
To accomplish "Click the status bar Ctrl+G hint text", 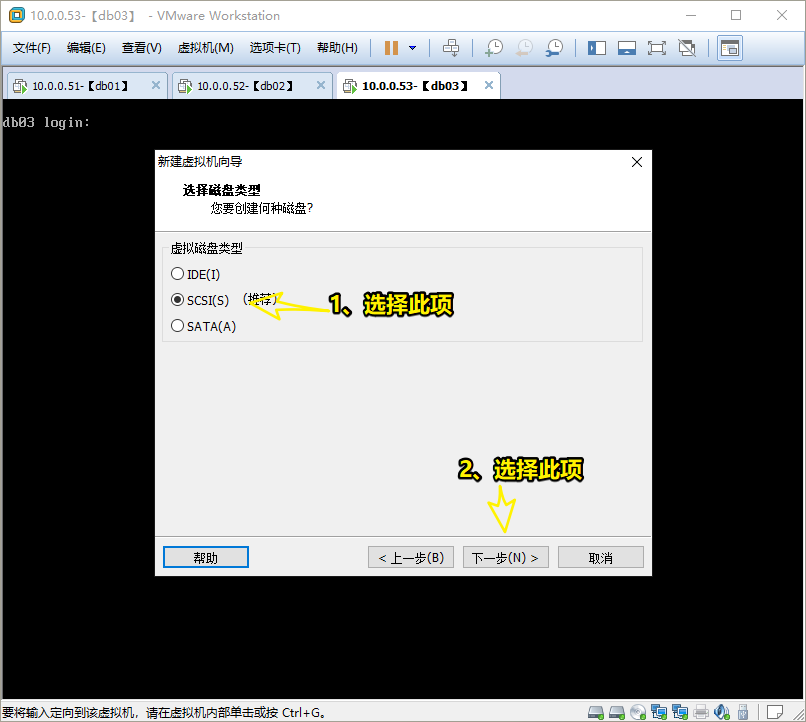I will pos(163,713).
